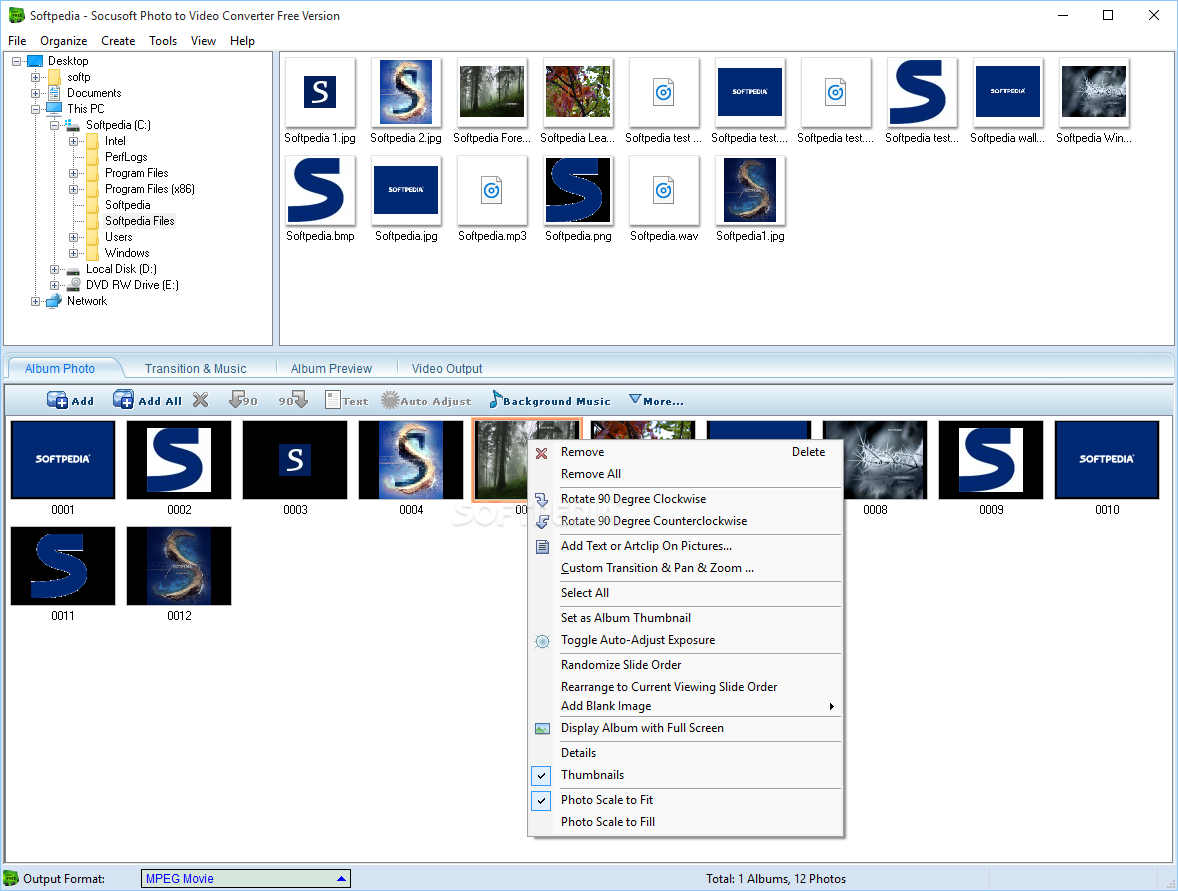Click the This PC computer icon
This screenshot has width=1178, height=891.
click(54, 108)
